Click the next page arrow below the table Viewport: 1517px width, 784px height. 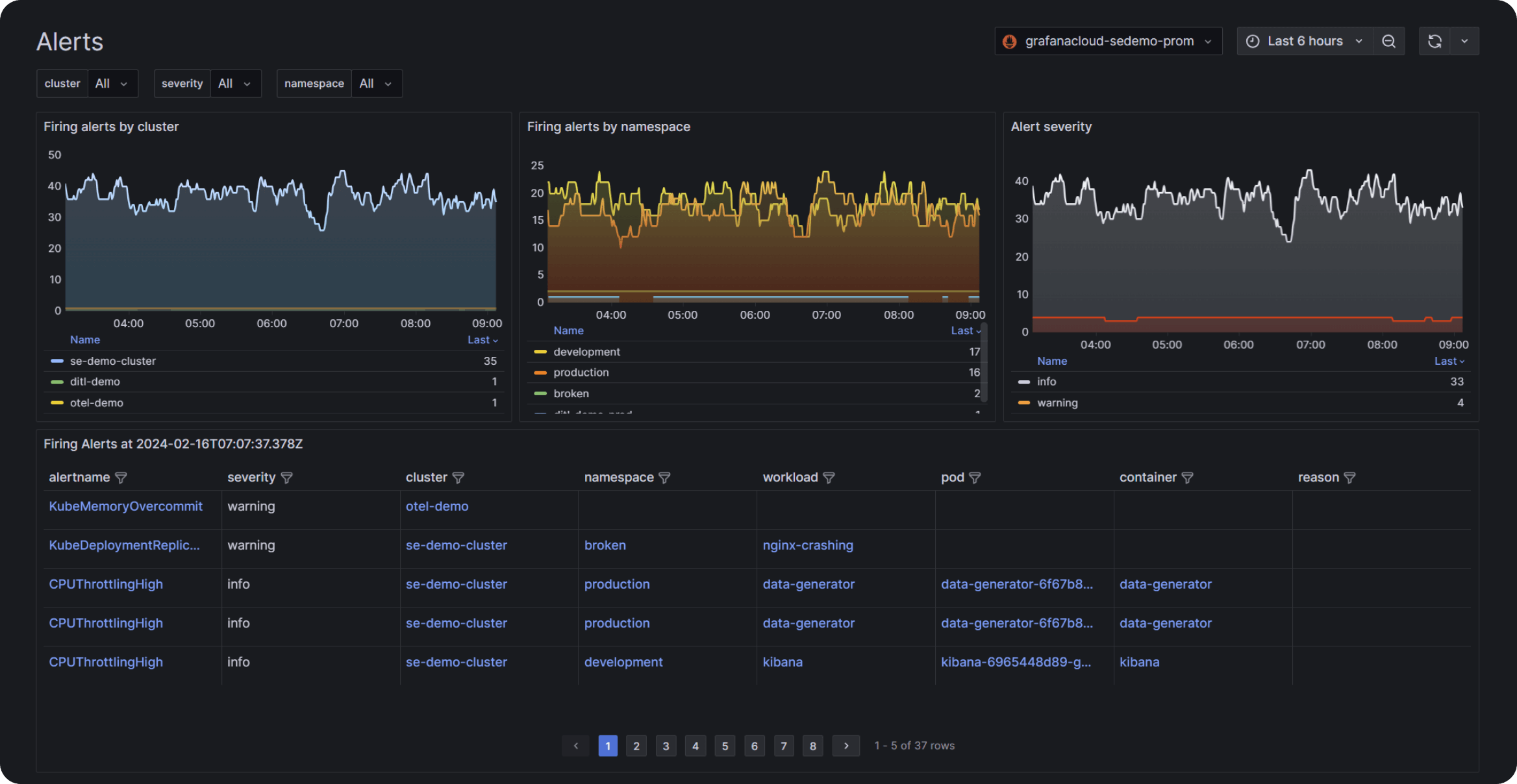pos(846,746)
